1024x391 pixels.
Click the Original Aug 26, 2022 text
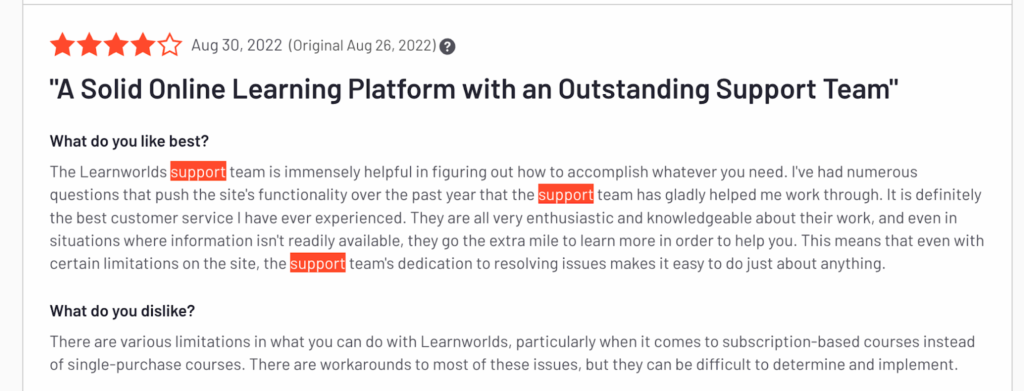click(x=362, y=46)
